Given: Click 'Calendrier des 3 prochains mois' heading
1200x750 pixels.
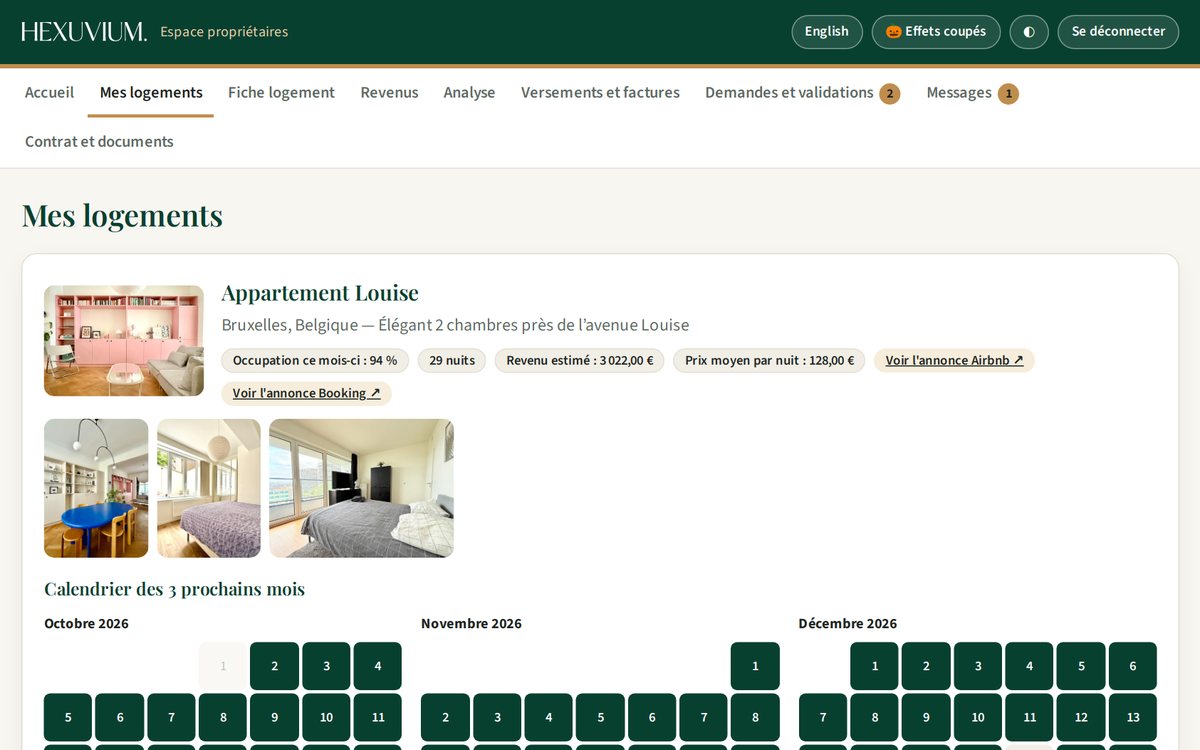Looking at the screenshot, I should click(174, 589).
